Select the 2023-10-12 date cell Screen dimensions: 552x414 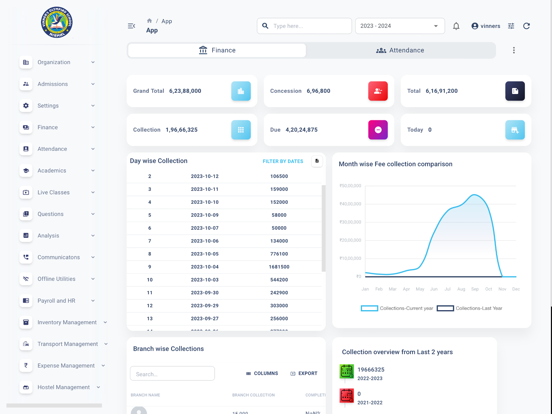[x=205, y=176]
